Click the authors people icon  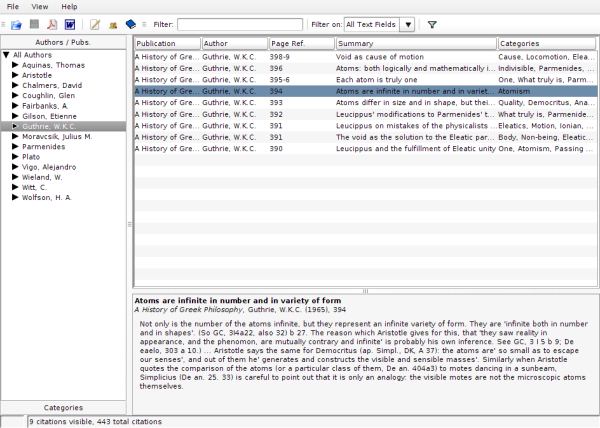tap(113, 24)
